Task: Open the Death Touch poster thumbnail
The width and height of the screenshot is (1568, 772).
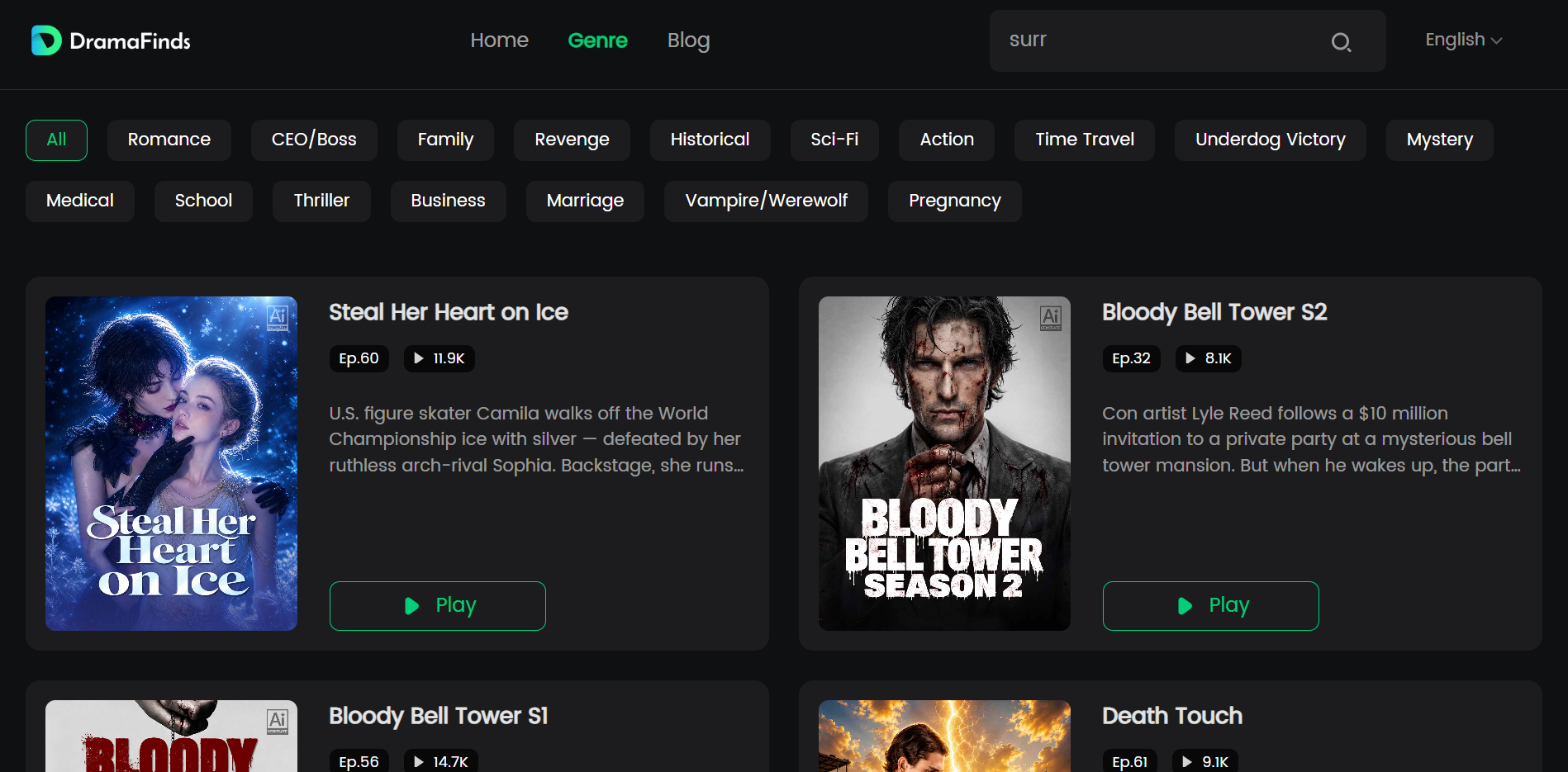Action: (944, 736)
